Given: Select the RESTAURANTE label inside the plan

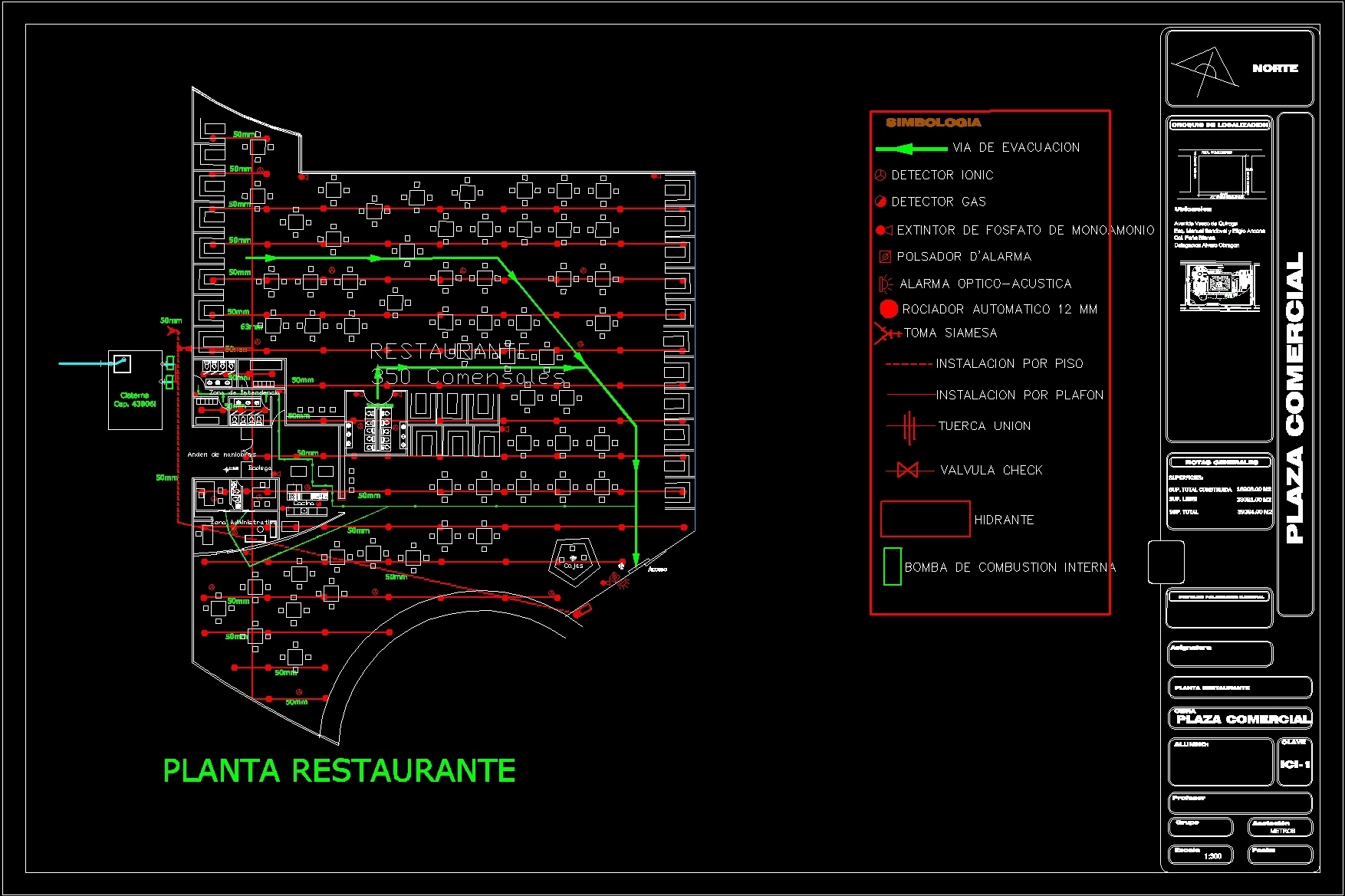Looking at the screenshot, I should tap(449, 351).
